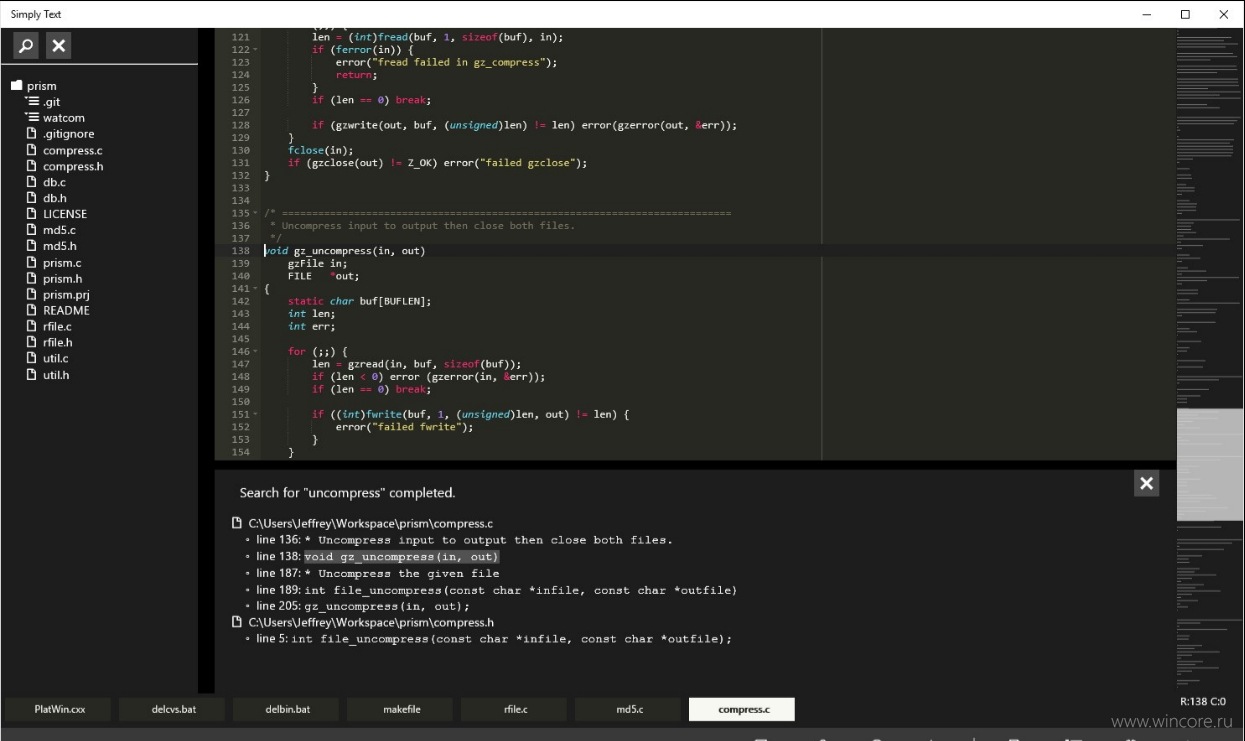Go to search result line 187
Image resolution: width=1245 pixels, height=741 pixels.
[377, 573]
